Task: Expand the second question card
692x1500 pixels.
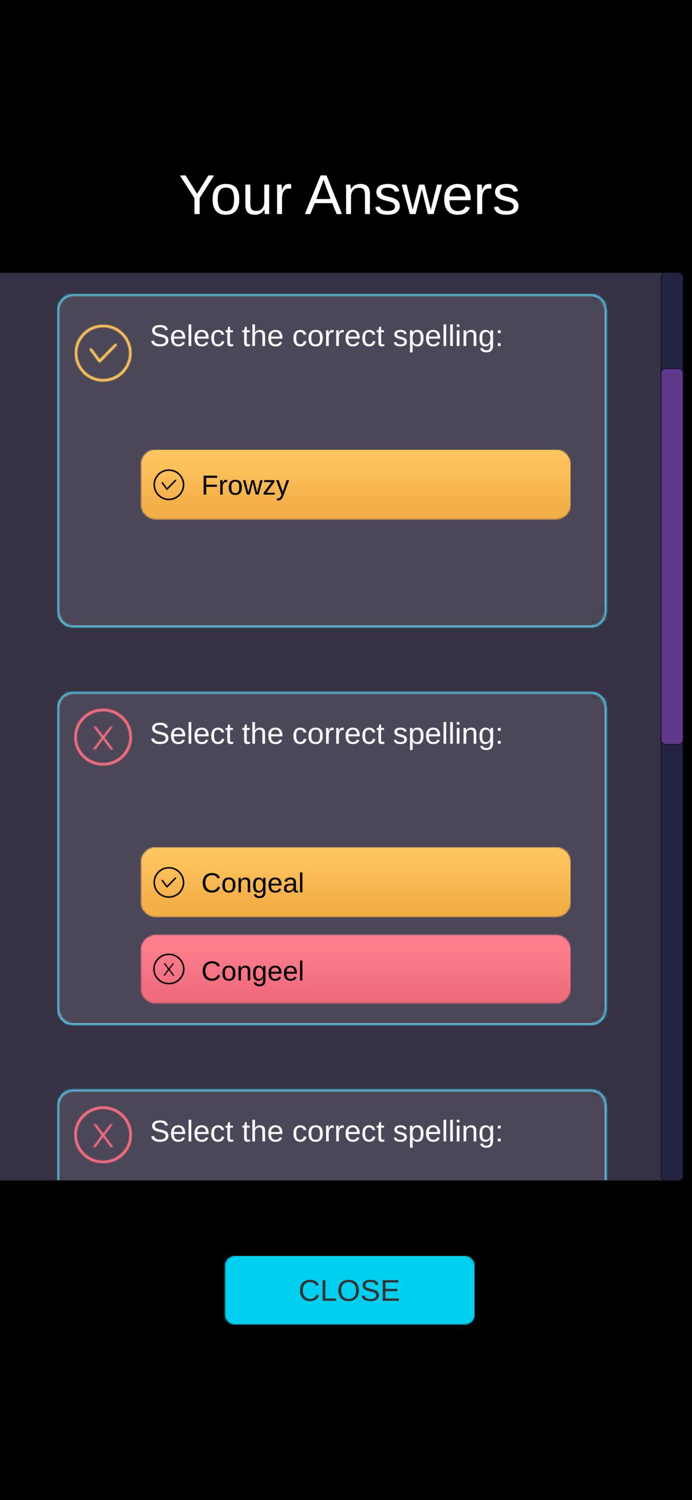Action: click(x=331, y=856)
